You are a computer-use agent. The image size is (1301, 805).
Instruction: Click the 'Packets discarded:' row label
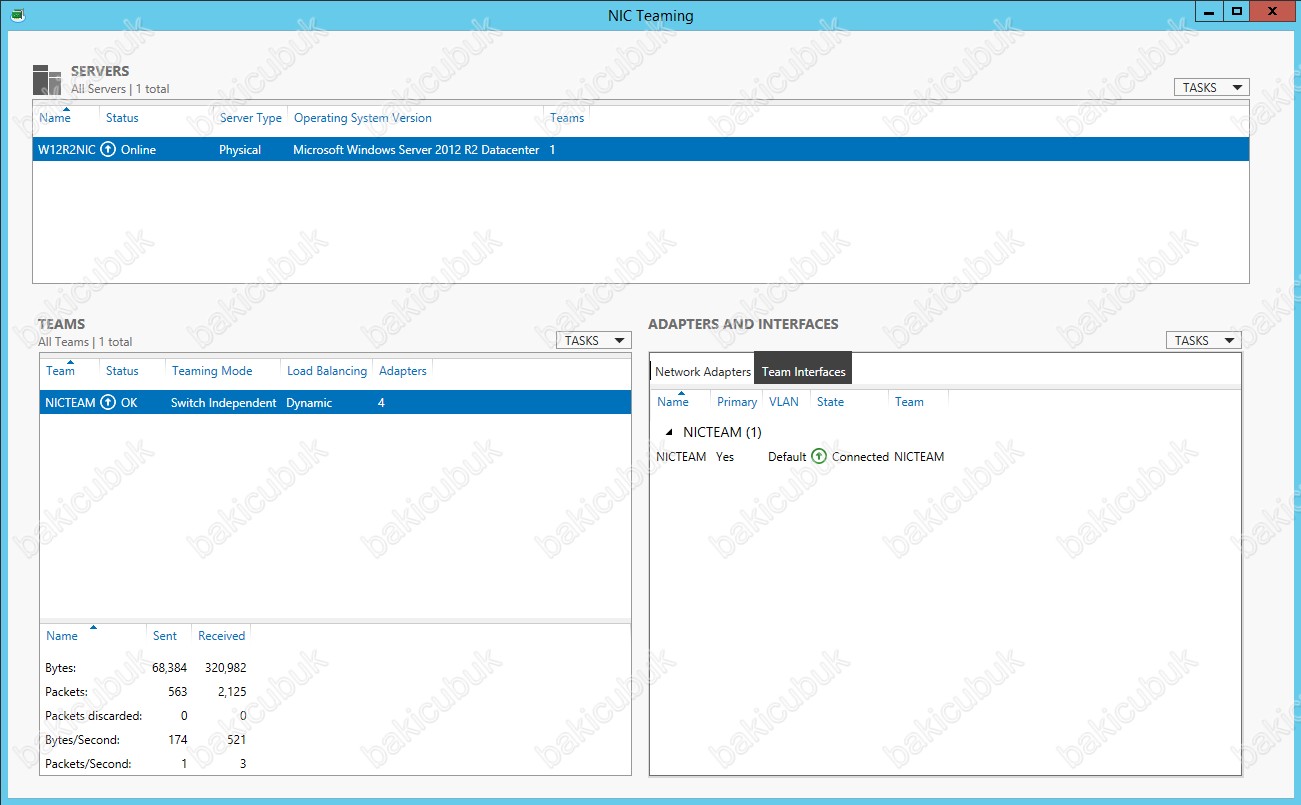point(94,716)
